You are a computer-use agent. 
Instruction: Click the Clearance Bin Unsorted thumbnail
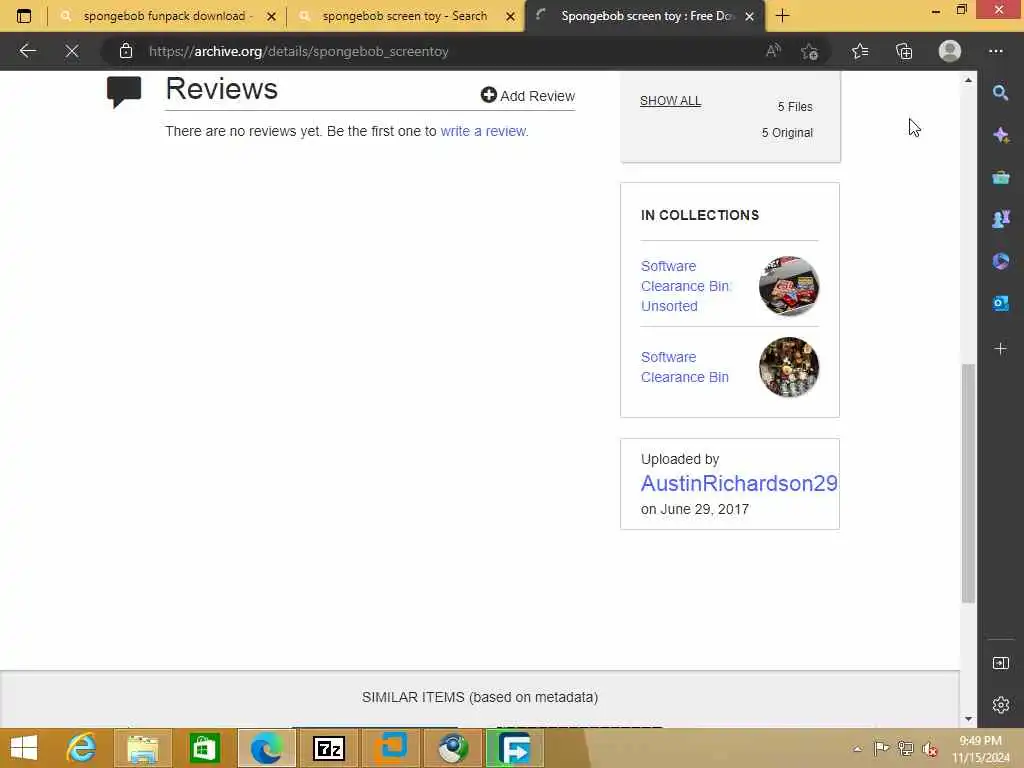(789, 286)
